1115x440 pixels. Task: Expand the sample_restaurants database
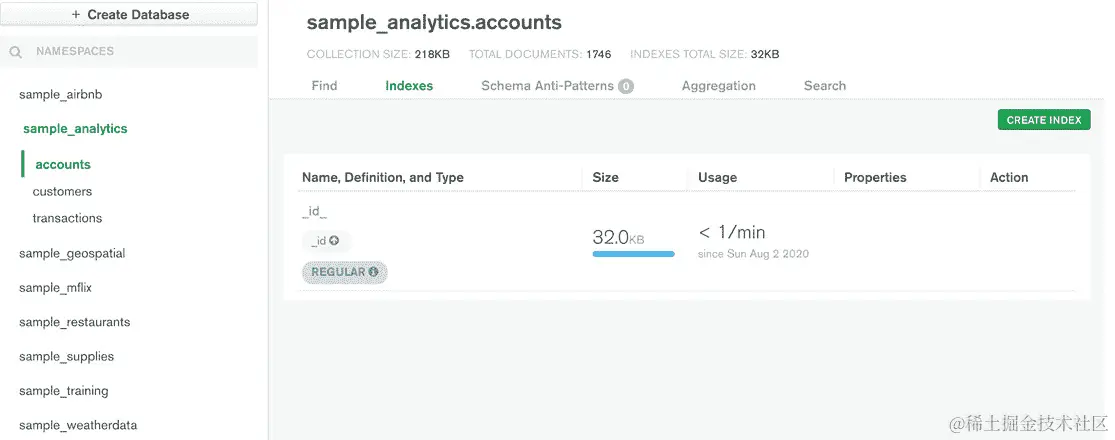(74, 322)
